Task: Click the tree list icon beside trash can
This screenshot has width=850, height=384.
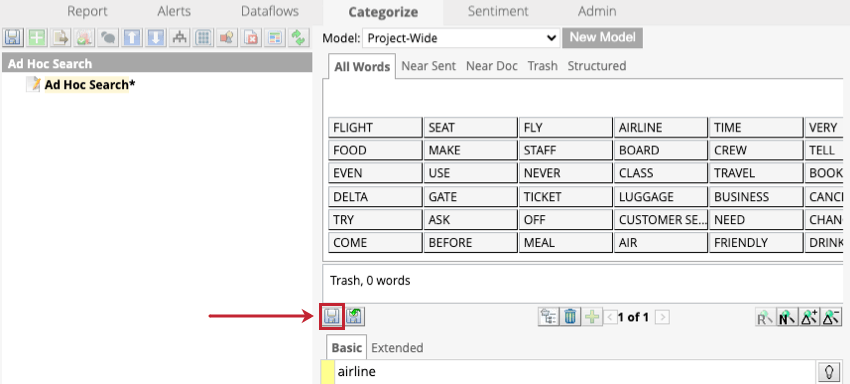Action: [x=548, y=317]
